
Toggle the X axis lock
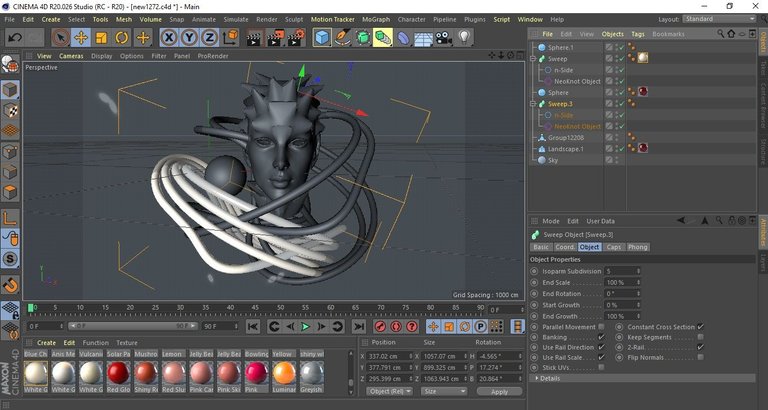click(169, 38)
